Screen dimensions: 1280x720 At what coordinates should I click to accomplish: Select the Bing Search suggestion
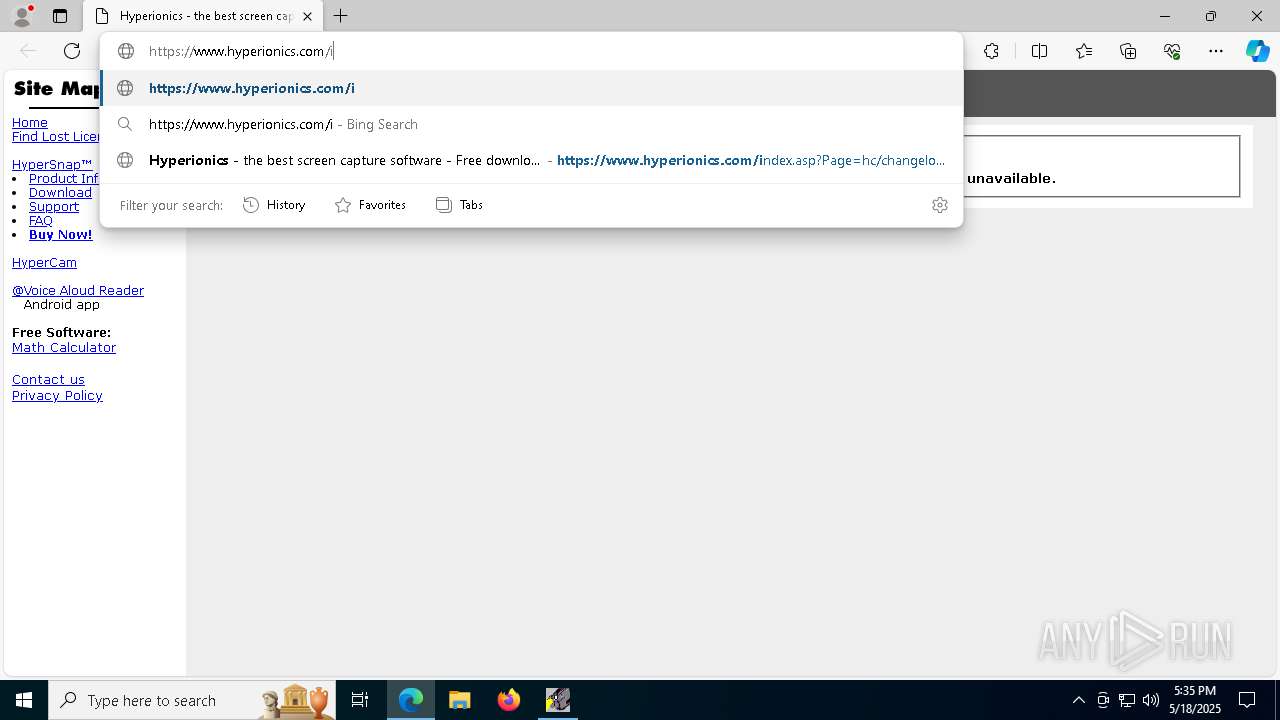click(x=531, y=124)
